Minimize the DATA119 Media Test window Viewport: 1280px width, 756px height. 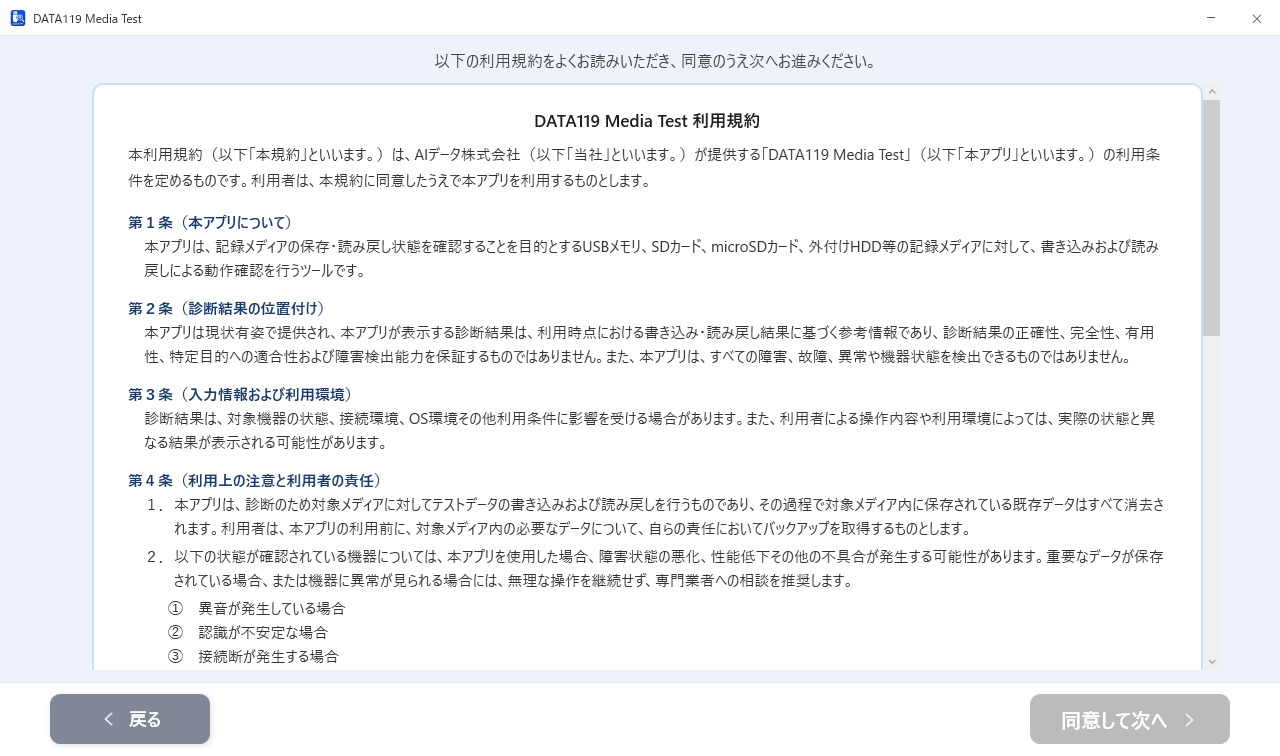1211,18
